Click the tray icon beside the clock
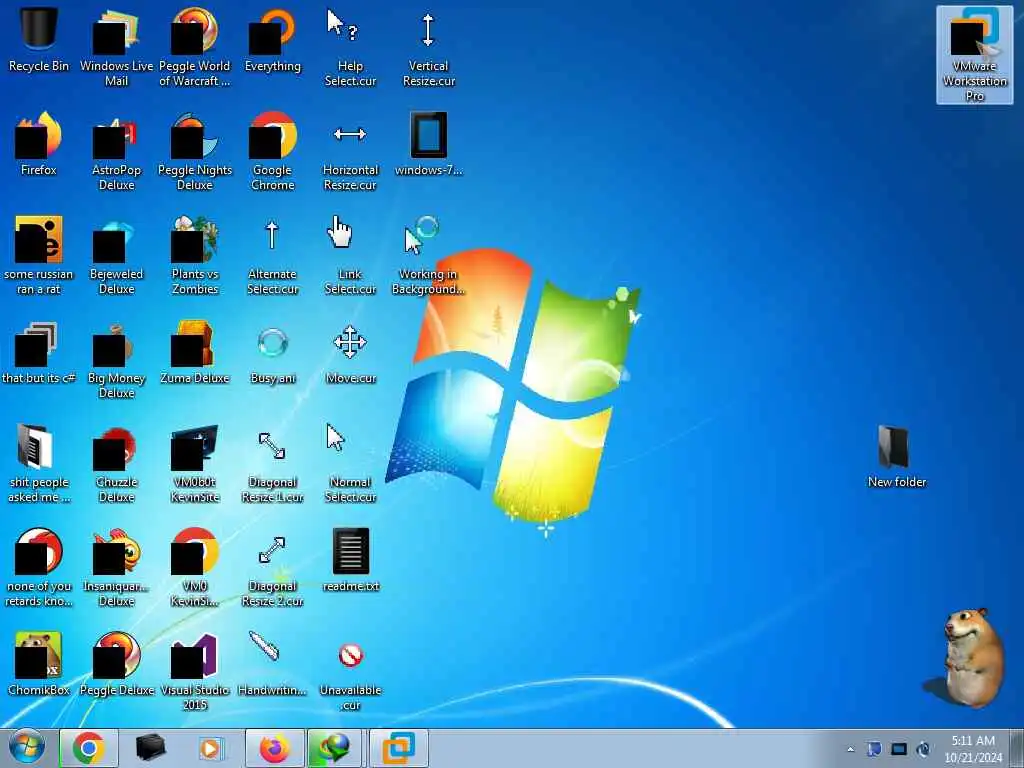Image resolution: width=1024 pixels, height=768 pixels. [x=923, y=749]
